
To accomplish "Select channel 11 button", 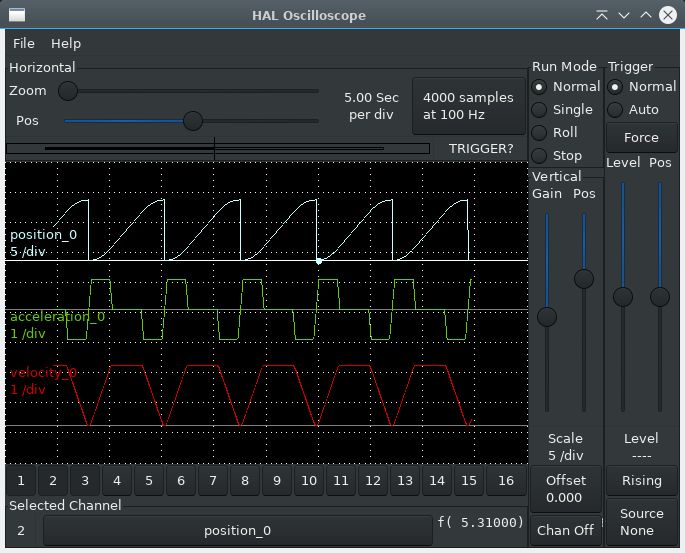I will pyautogui.click(x=341, y=480).
